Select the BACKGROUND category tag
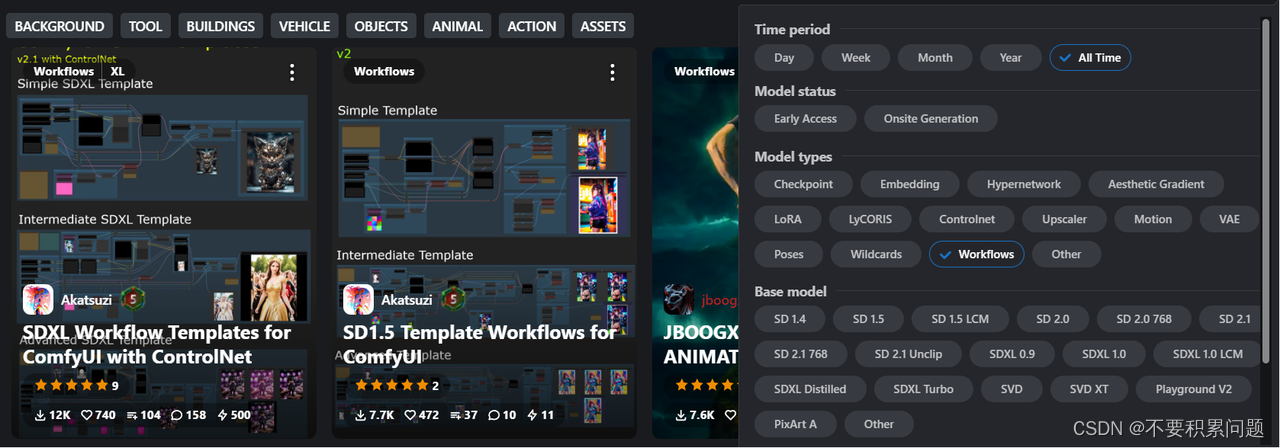This screenshot has height=448, width=1280. click(60, 26)
